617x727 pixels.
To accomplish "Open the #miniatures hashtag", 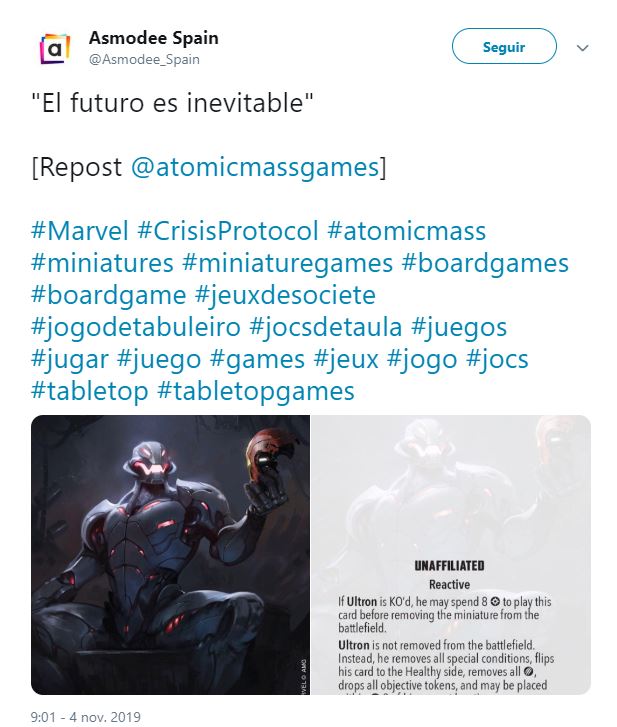I will tap(102, 263).
